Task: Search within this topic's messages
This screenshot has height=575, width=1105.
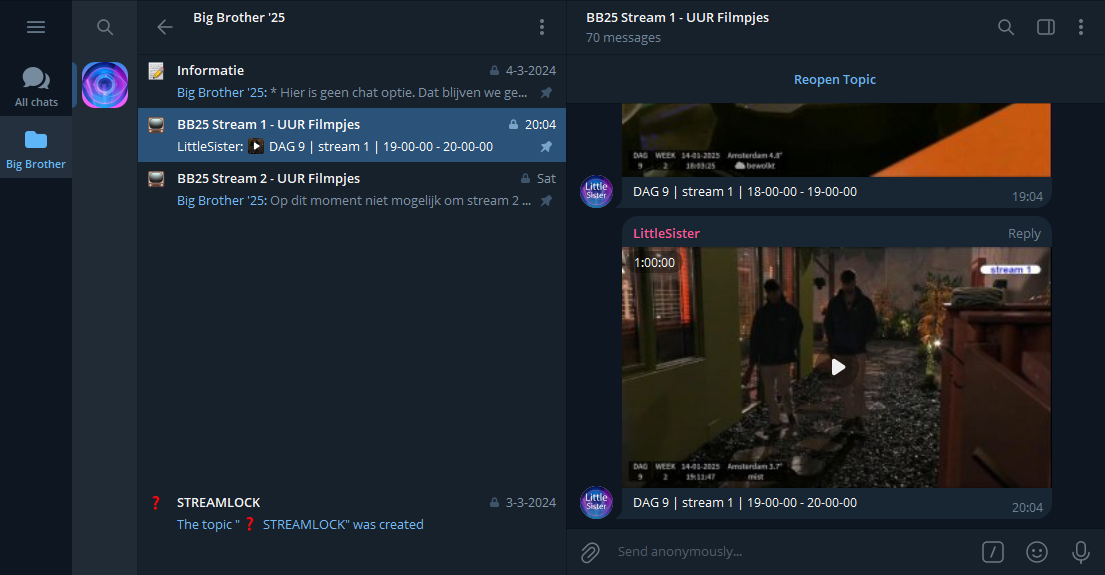Action: [1006, 27]
